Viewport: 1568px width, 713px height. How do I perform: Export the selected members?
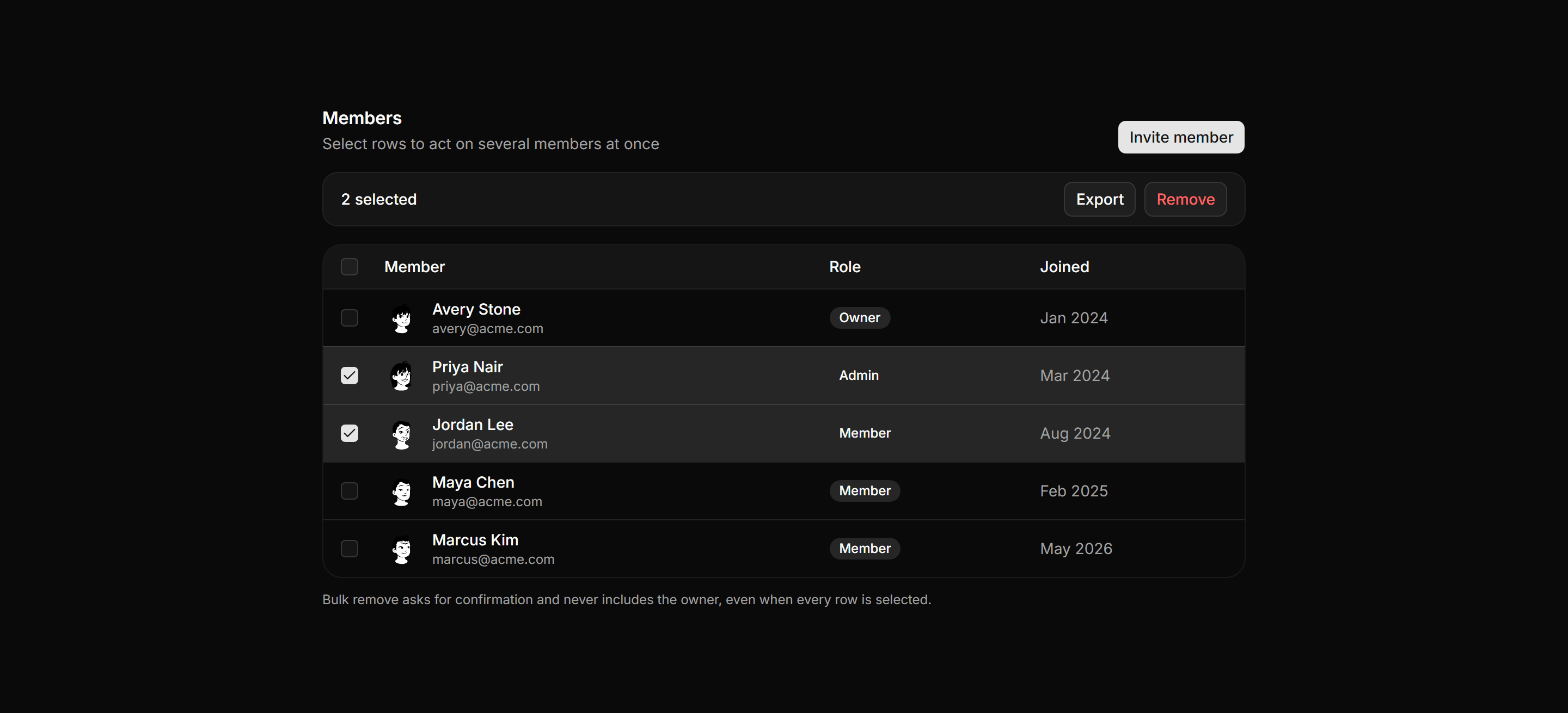click(x=1099, y=199)
